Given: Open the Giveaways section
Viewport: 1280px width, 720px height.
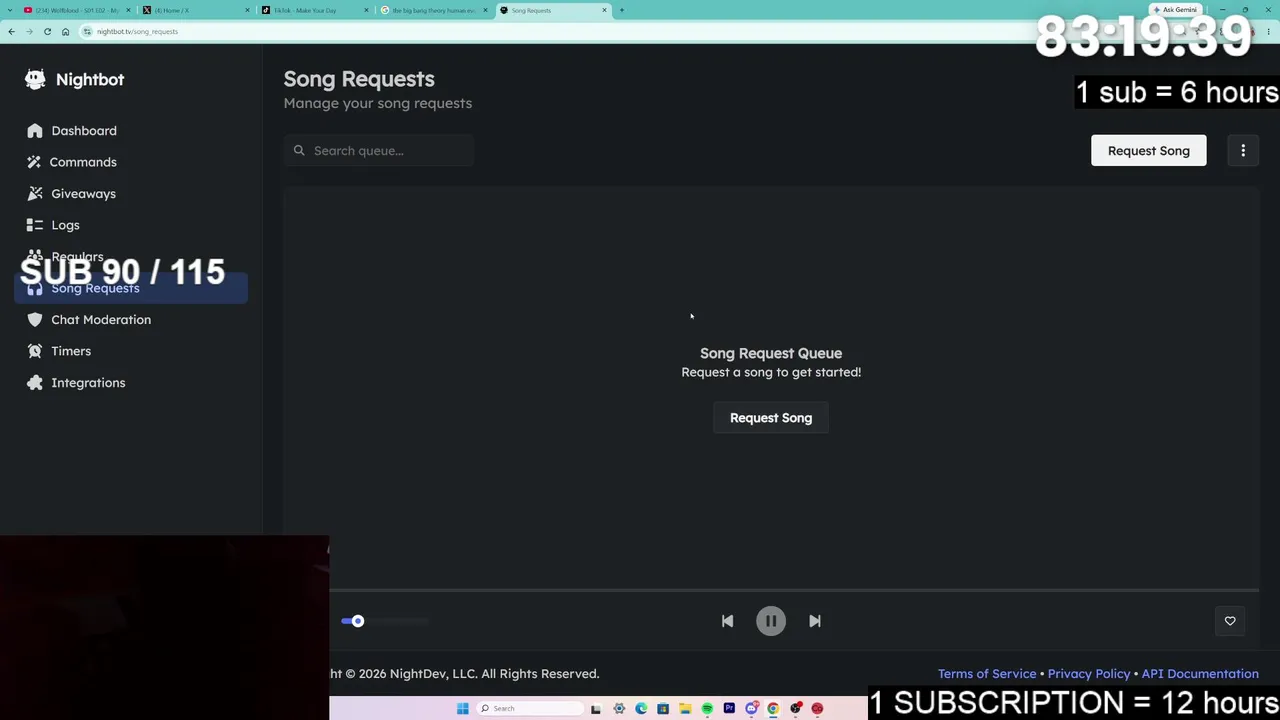Looking at the screenshot, I should click(83, 194).
